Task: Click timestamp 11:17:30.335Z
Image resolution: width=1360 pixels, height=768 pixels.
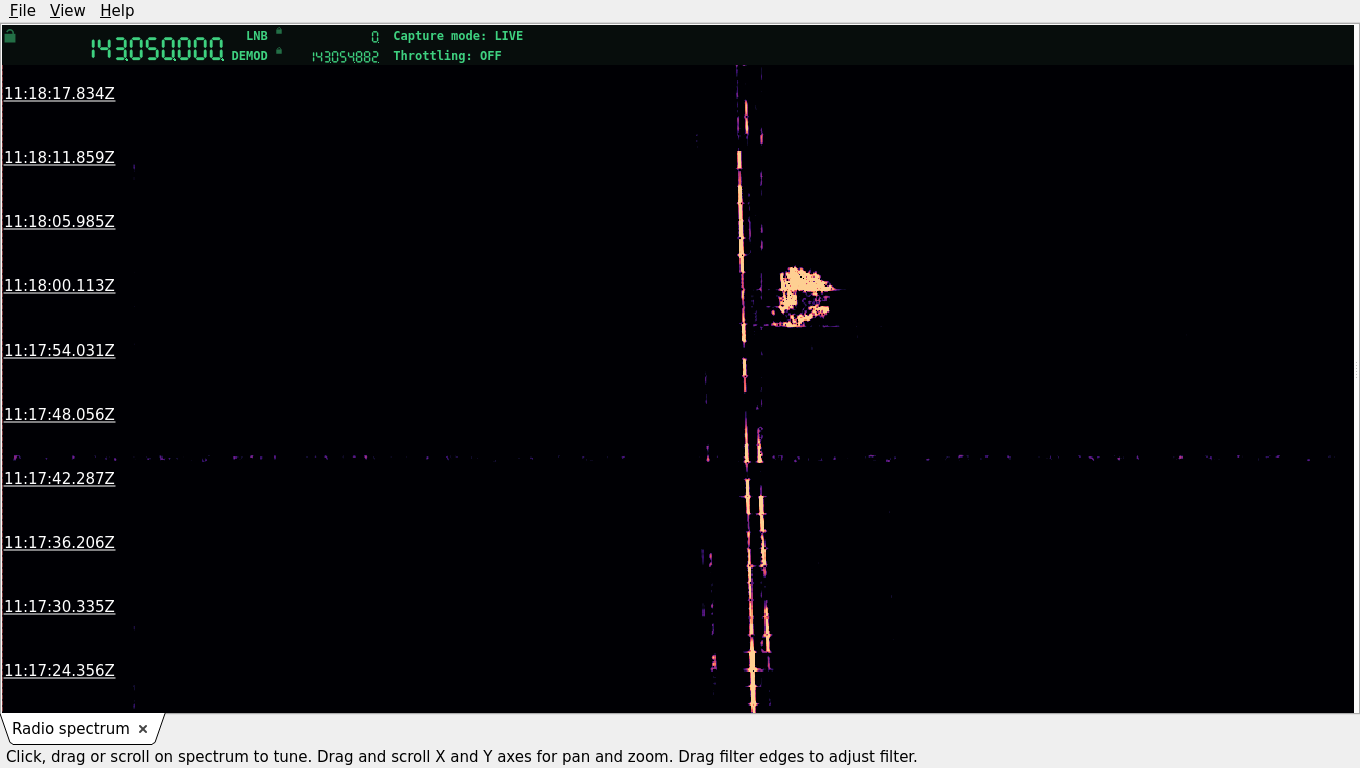Action: 60,606
